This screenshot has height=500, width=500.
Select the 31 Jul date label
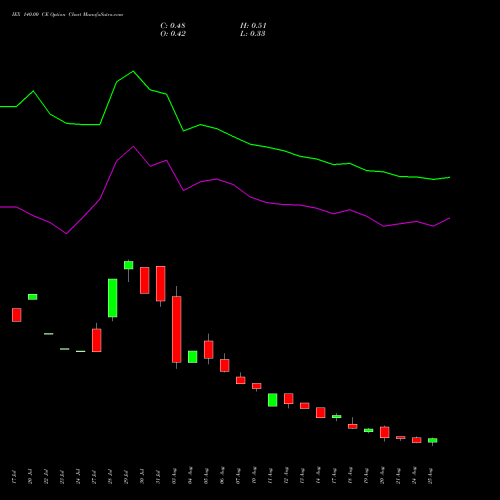158,477
